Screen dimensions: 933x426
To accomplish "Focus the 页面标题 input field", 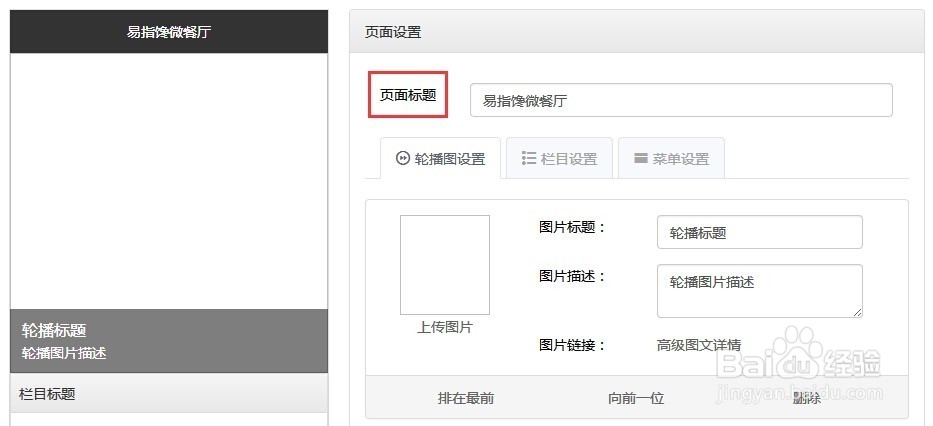I will click(x=681, y=100).
